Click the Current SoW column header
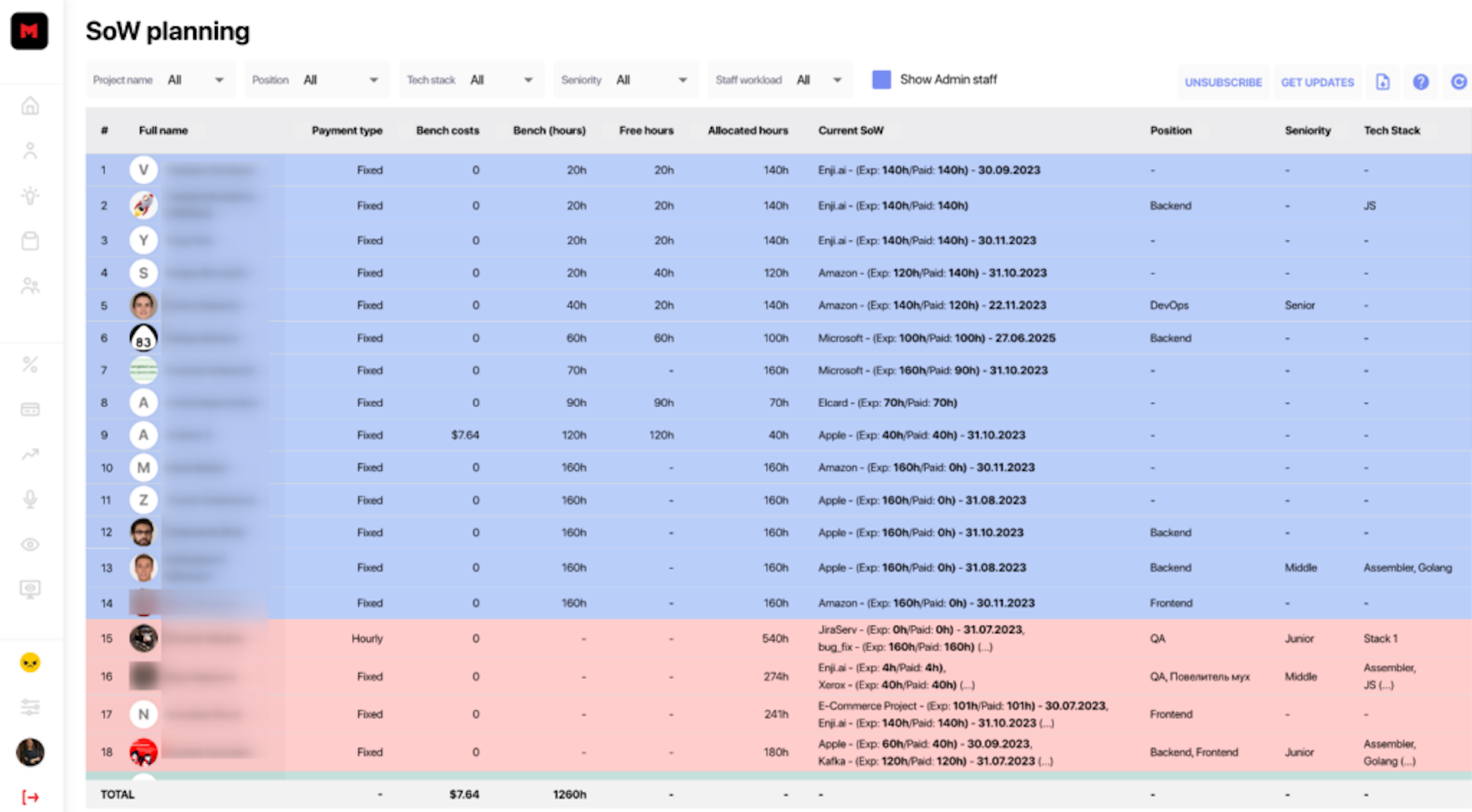This screenshot has height=812, width=1472. (851, 131)
